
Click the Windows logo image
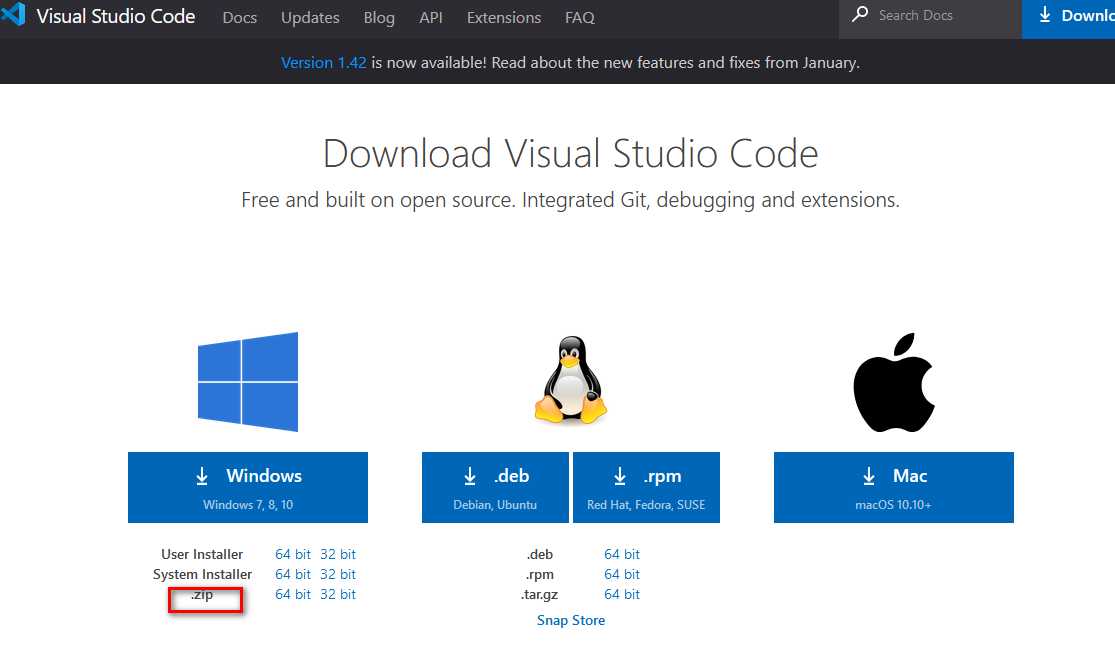247,381
